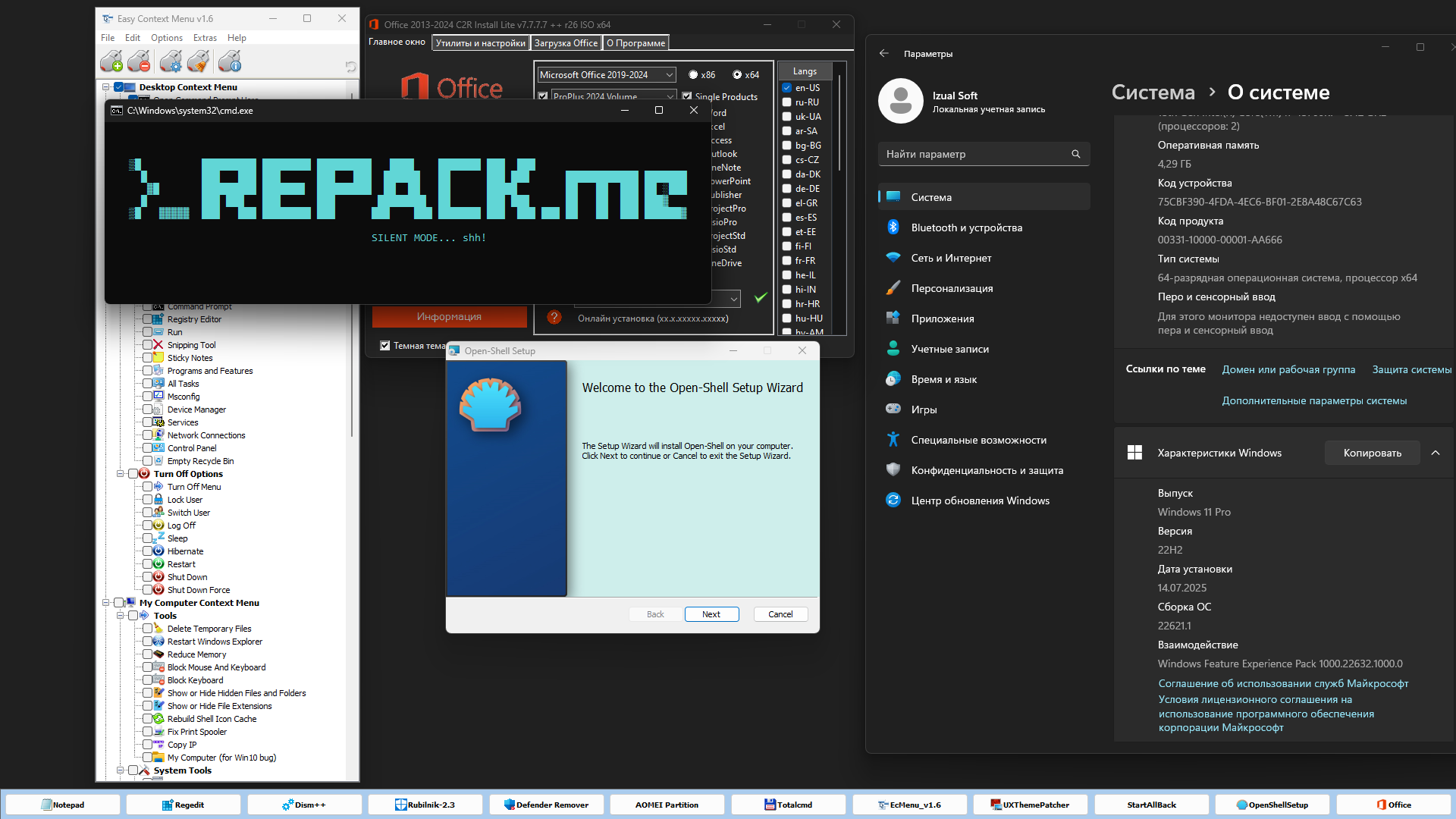Click the Uninstall All mouse-minus toolbar icon
This screenshot has width=1456, height=819.
(139, 61)
